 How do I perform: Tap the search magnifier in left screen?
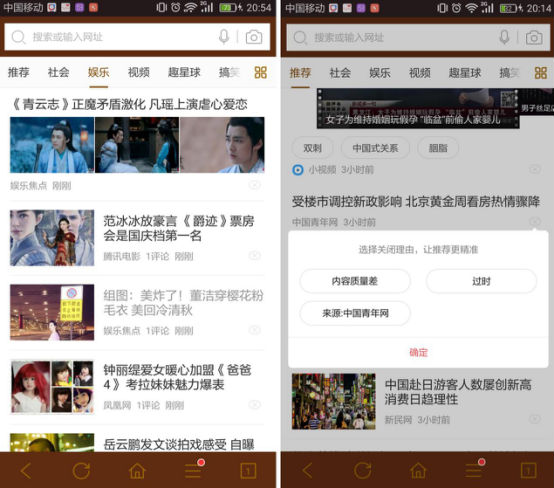(18, 37)
